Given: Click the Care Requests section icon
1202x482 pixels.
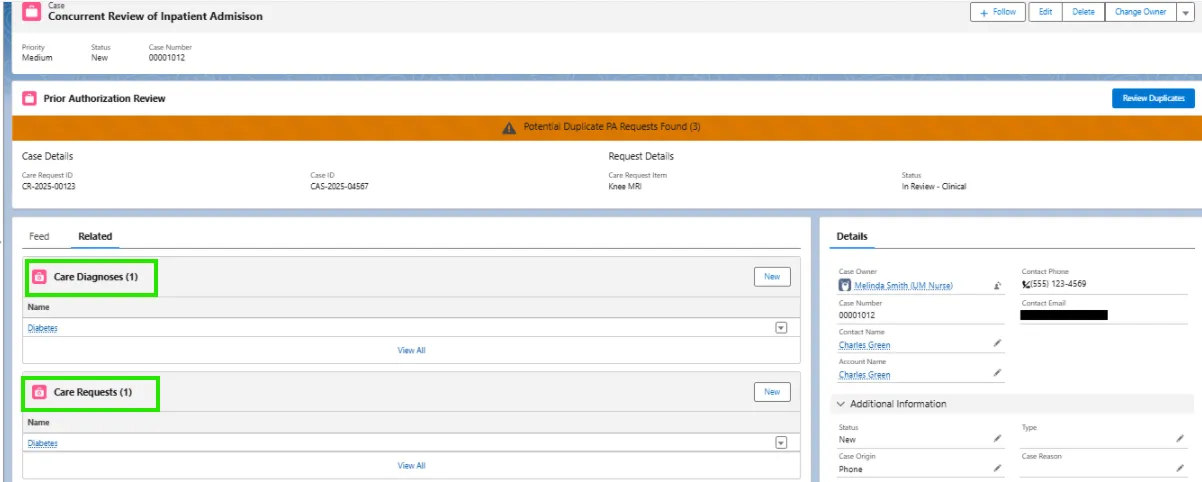Looking at the screenshot, I should point(39,393).
